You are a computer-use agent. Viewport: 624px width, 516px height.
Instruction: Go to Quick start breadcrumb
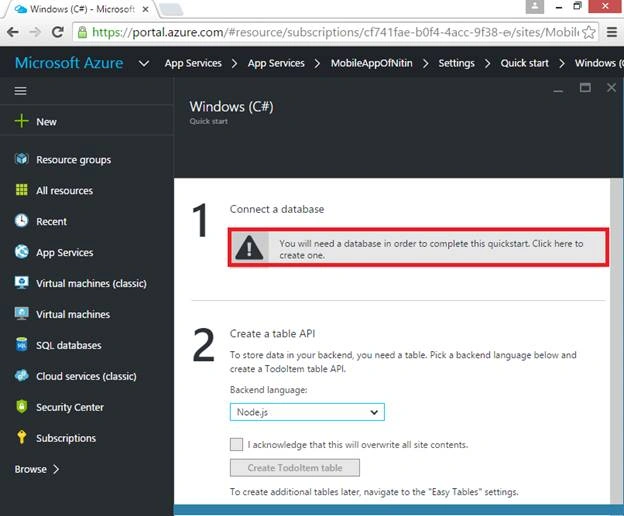(x=524, y=63)
